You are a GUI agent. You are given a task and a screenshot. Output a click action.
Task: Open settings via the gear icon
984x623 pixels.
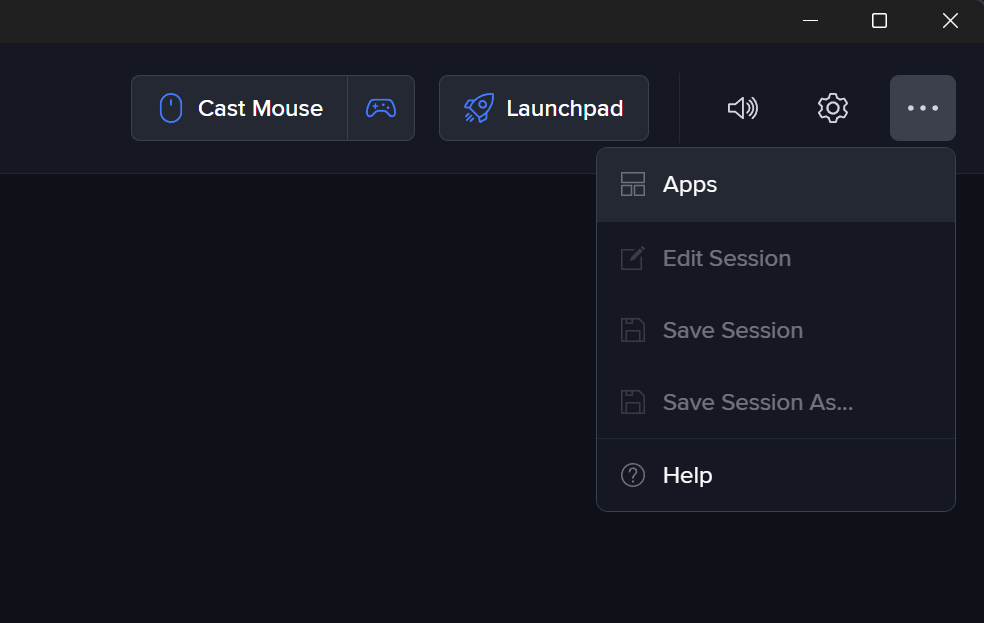832,108
